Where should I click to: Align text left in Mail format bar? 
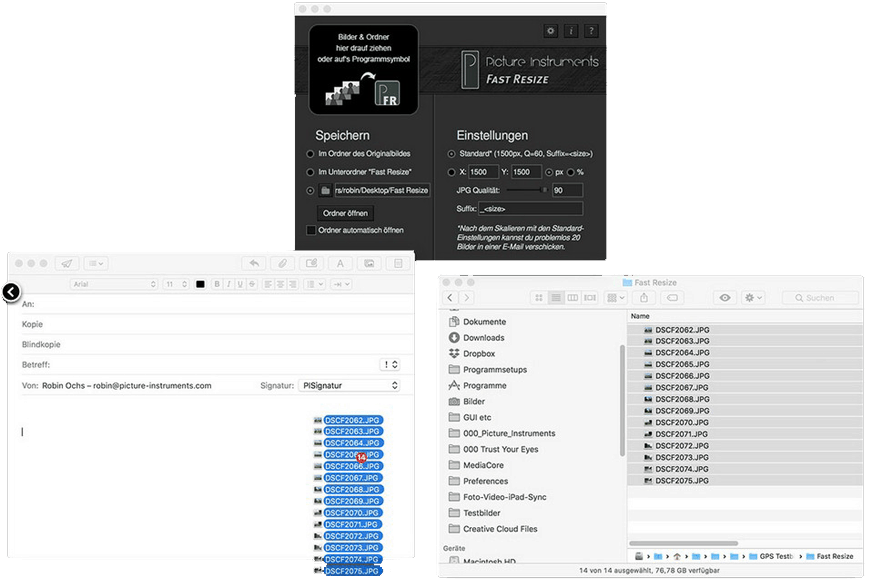268,284
